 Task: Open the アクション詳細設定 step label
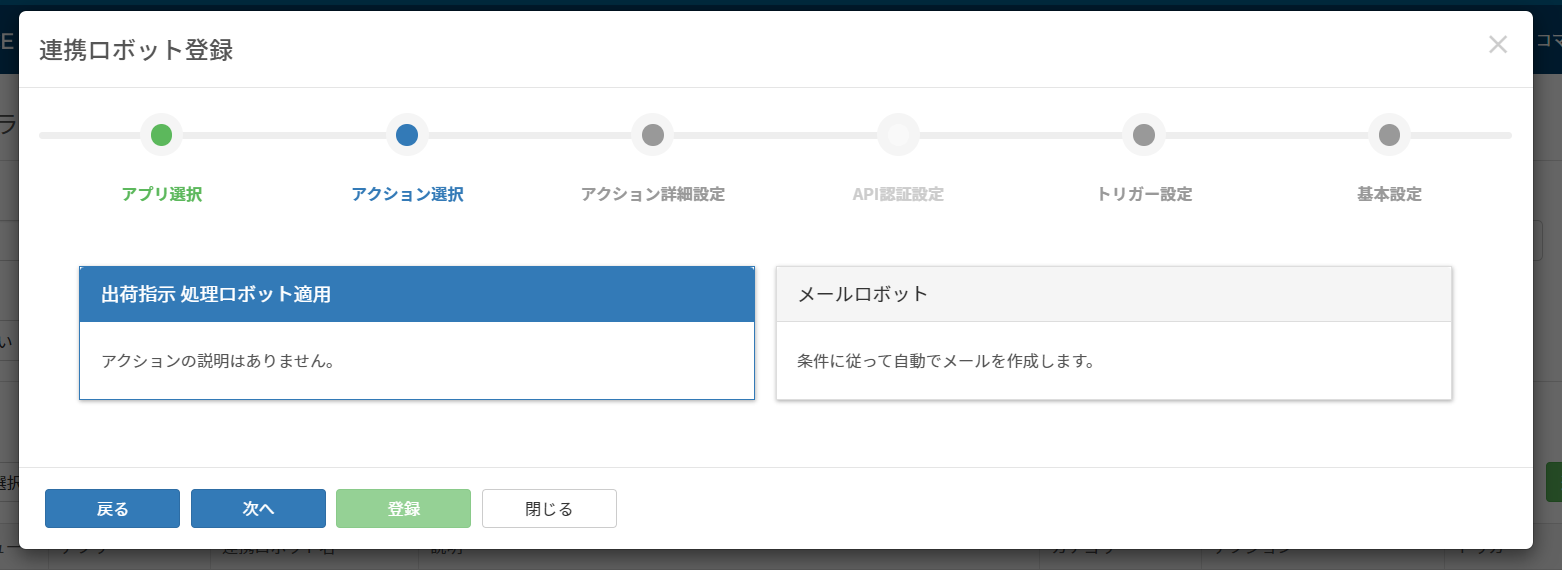tap(653, 194)
